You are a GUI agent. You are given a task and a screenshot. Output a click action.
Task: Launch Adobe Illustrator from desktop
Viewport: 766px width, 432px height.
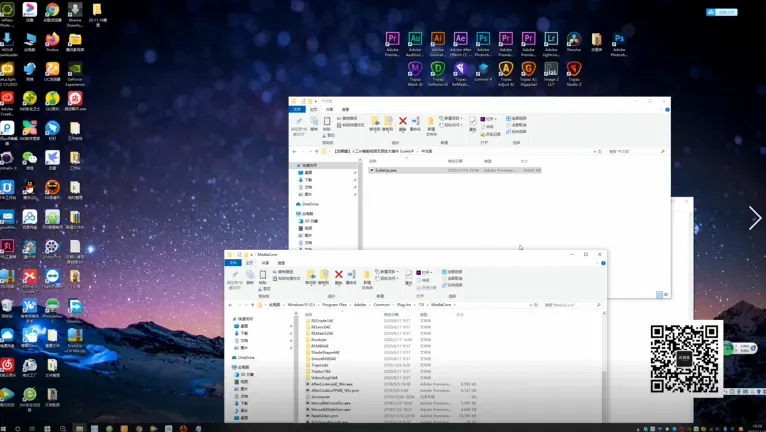[438, 43]
